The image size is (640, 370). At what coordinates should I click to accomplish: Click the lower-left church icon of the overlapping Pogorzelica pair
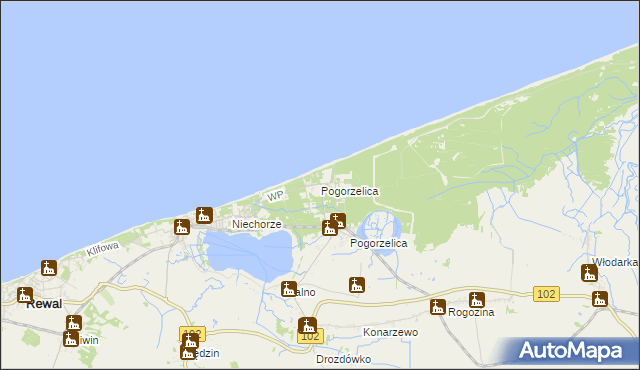point(330,228)
